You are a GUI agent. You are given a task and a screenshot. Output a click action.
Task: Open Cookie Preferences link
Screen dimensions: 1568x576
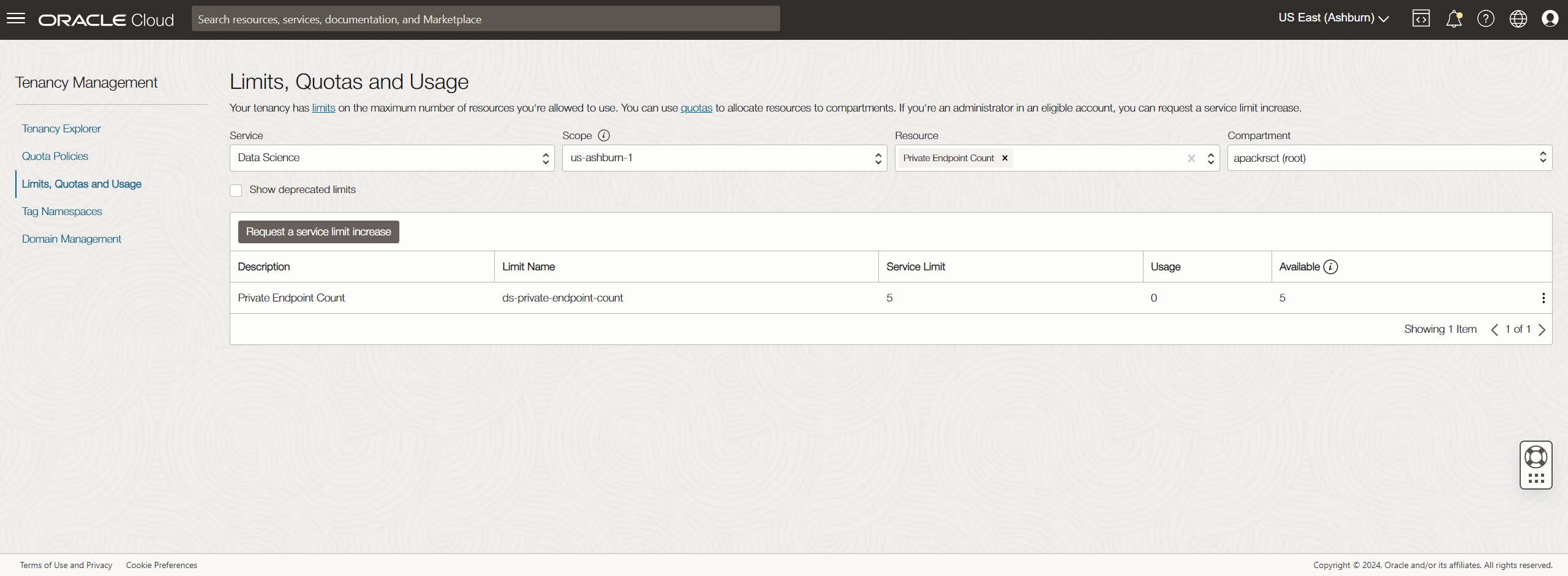(x=162, y=565)
